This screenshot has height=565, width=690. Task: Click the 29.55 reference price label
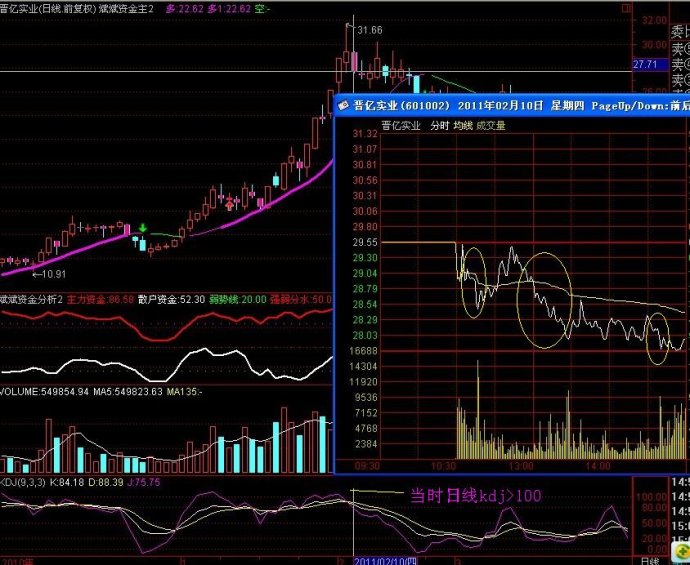(x=364, y=242)
